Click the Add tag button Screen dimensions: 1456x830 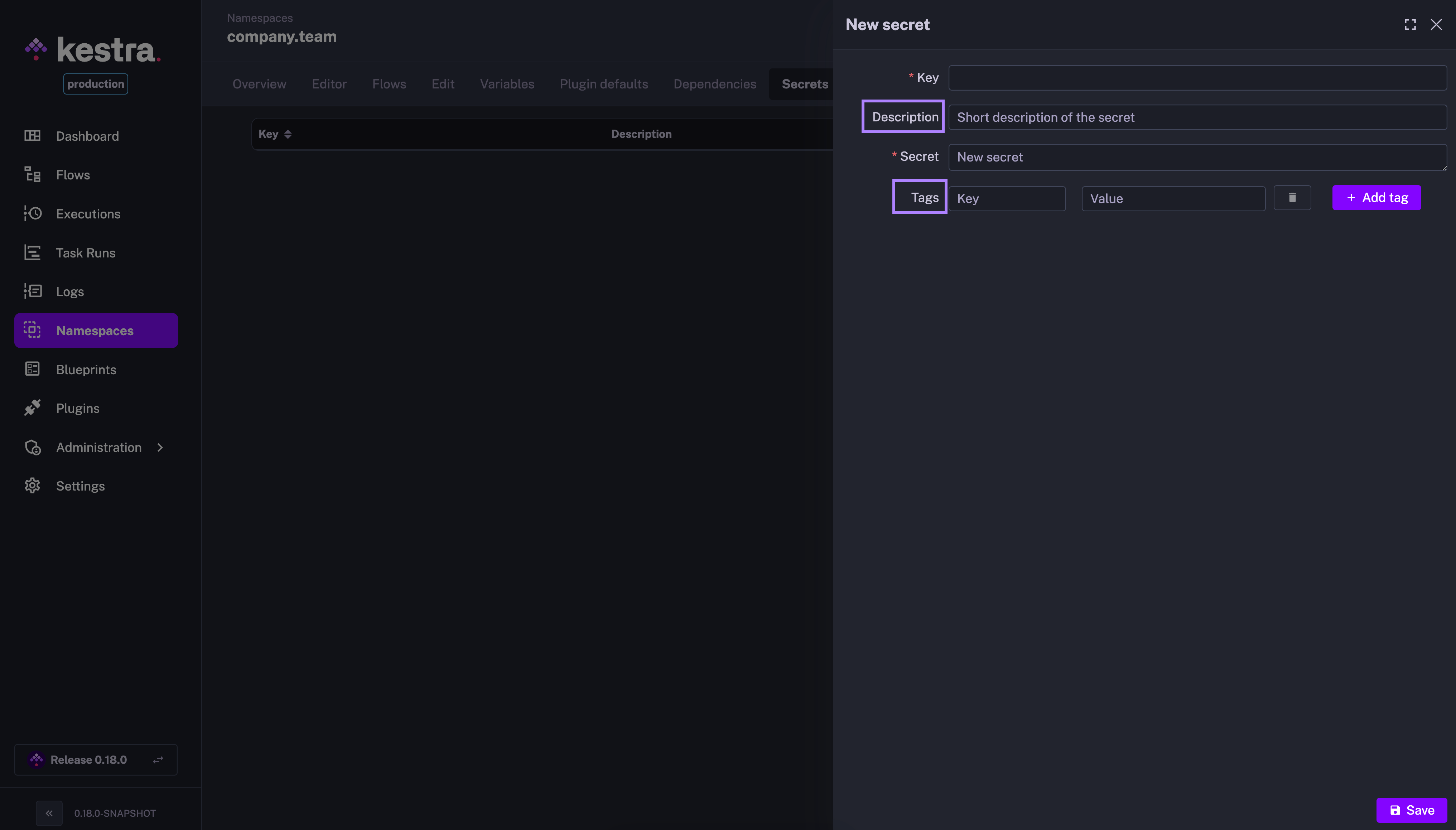coord(1376,198)
